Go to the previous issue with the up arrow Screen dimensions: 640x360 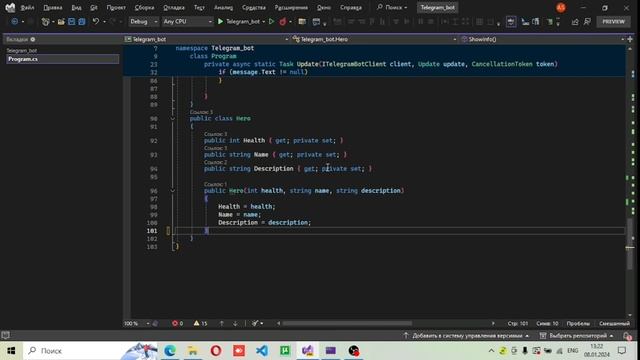tap(222, 323)
